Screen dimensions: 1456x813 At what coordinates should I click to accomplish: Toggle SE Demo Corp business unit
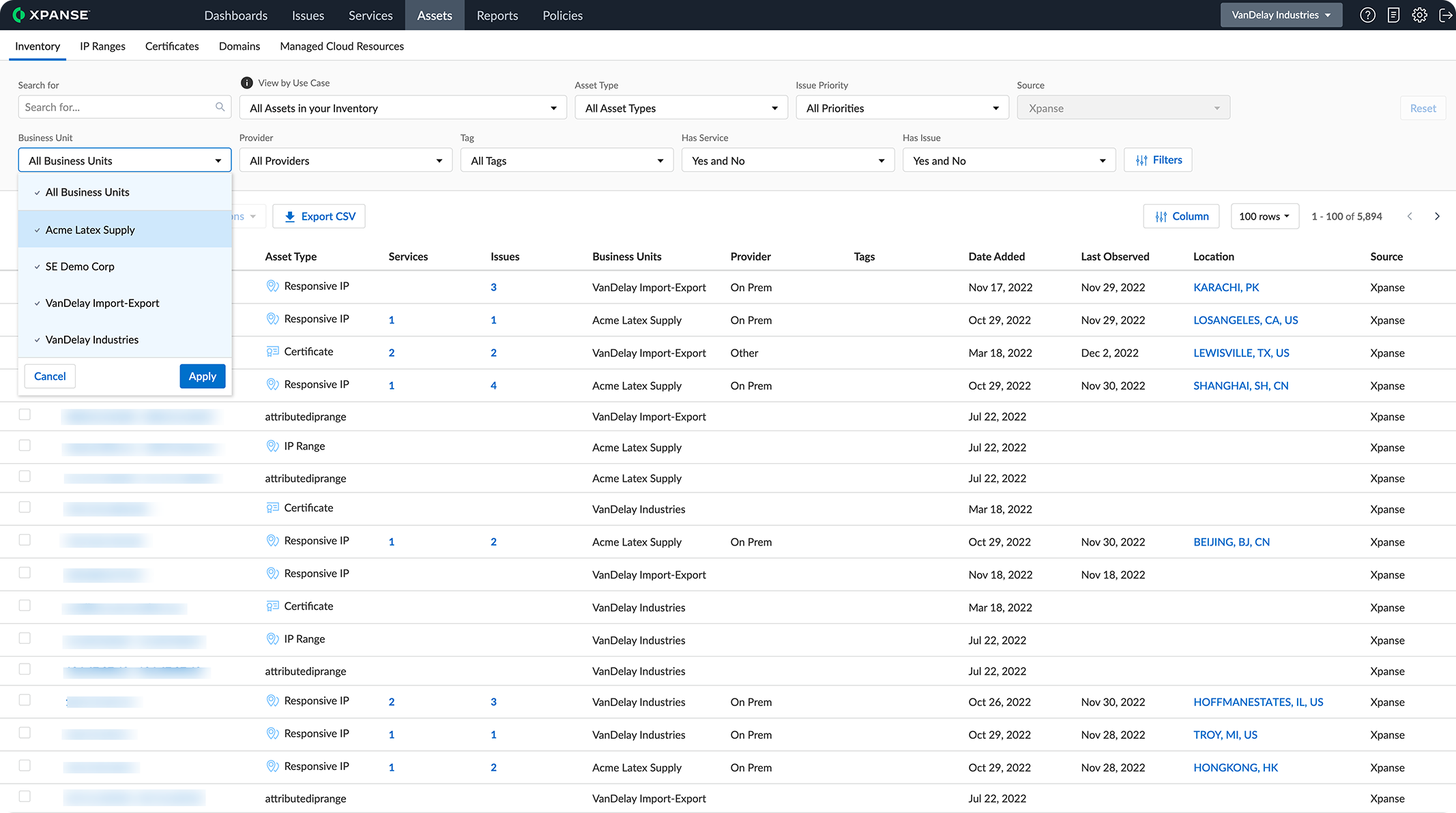(80, 267)
